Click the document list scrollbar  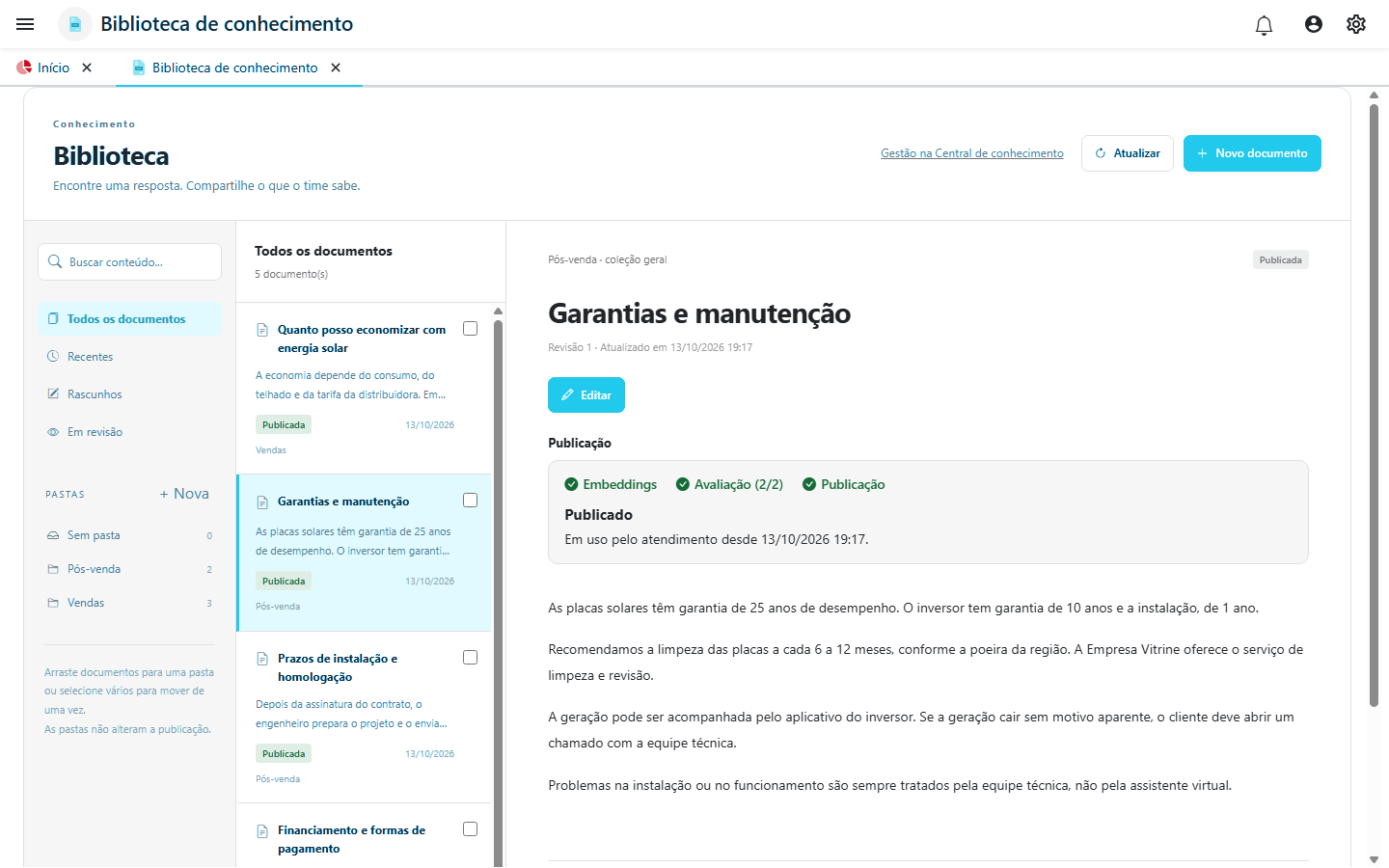click(x=498, y=593)
